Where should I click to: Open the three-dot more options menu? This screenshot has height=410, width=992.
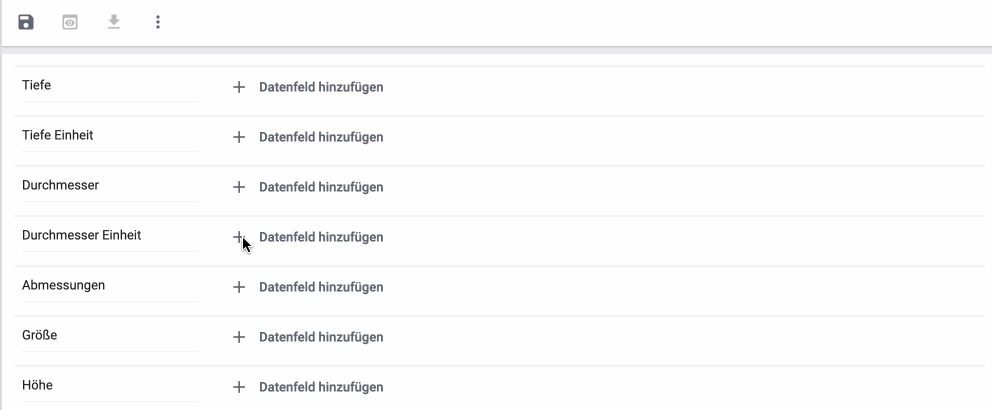point(158,22)
